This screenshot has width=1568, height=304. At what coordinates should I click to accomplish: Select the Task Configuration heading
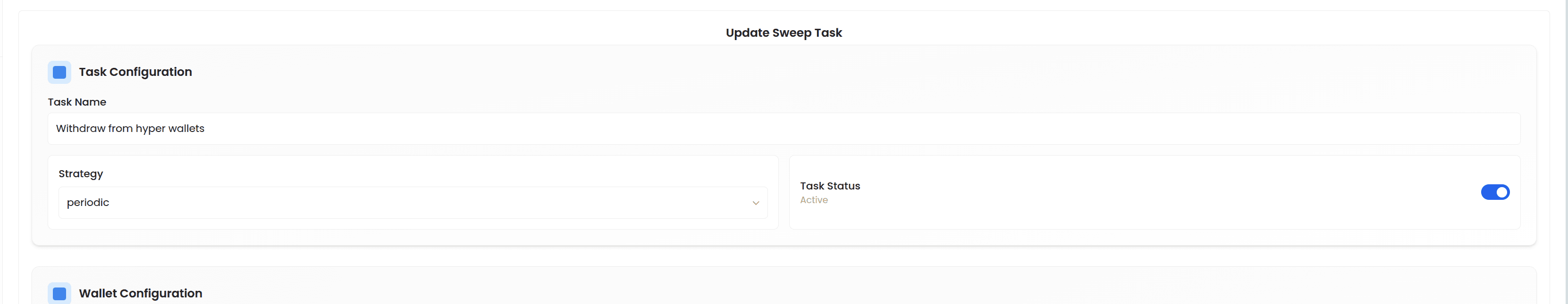tap(135, 72)
